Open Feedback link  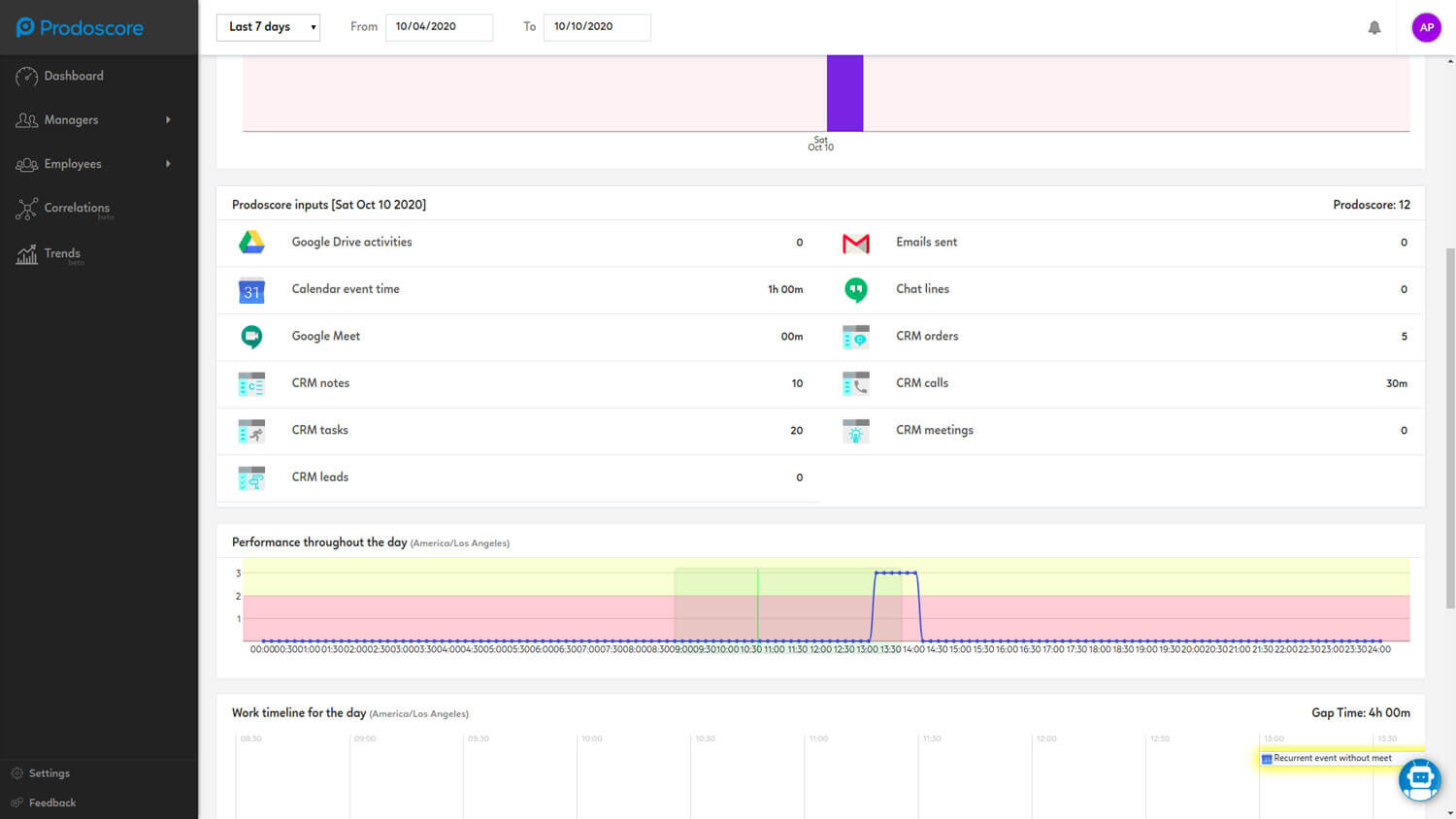point(52,803)
